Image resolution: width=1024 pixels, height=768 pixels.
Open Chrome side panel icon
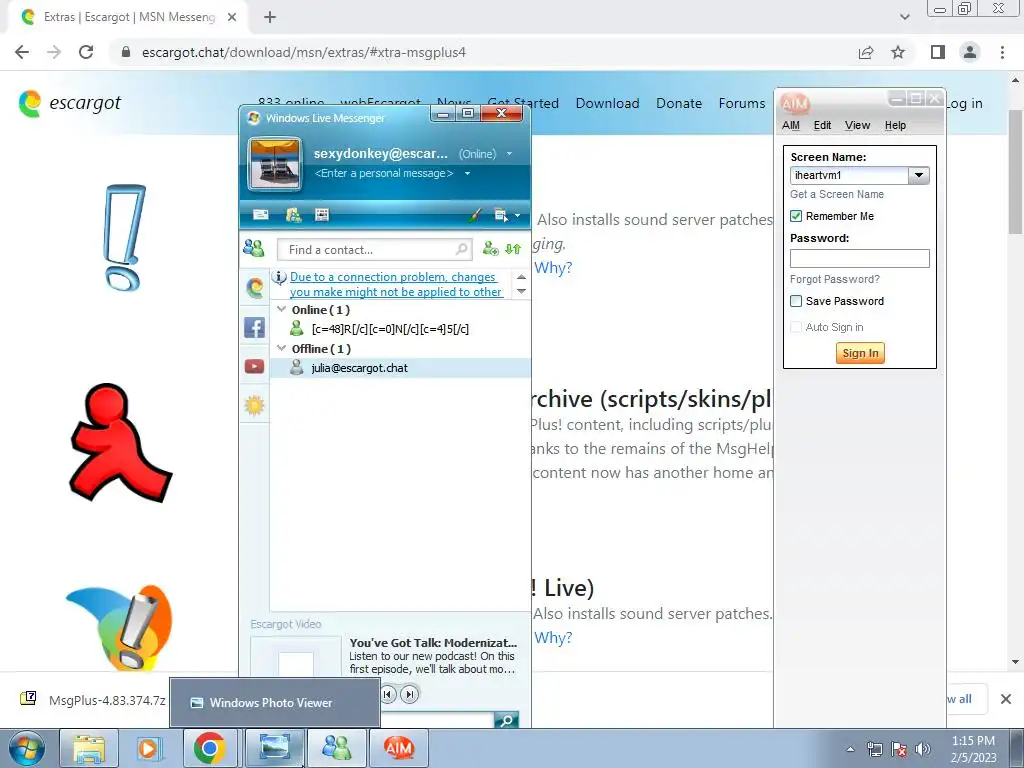pyautogui.click(x=938, y=52)
